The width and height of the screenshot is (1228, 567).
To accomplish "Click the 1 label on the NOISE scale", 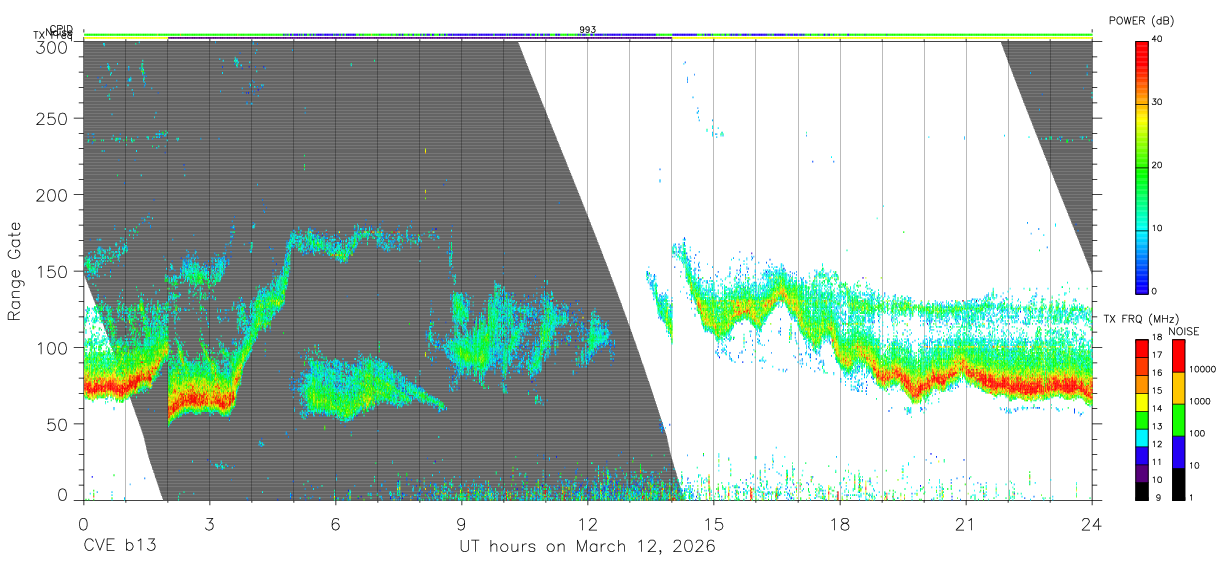I will tap(1191, 498).
